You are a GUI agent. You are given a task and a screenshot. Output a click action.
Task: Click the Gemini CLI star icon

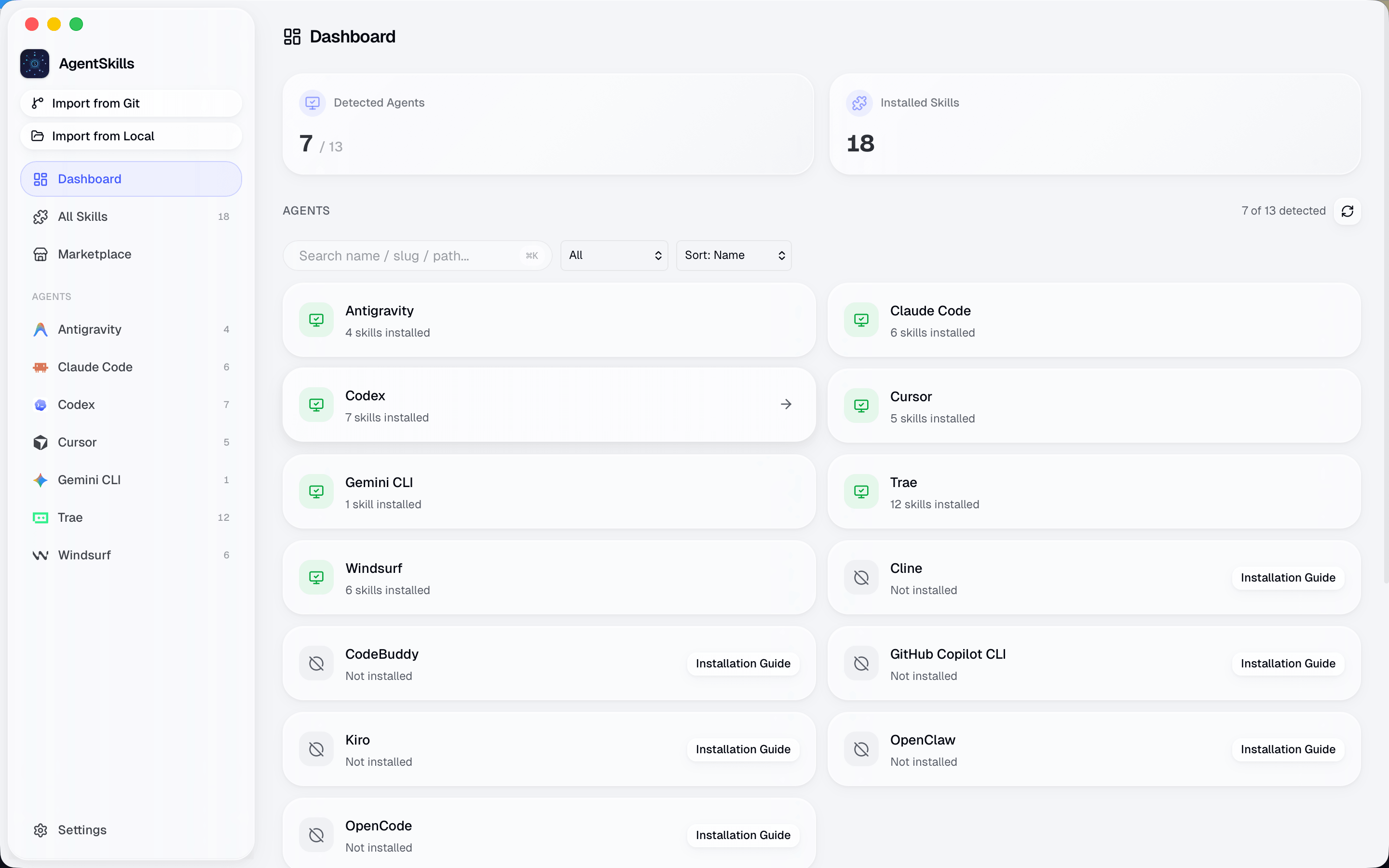[40, 480]
